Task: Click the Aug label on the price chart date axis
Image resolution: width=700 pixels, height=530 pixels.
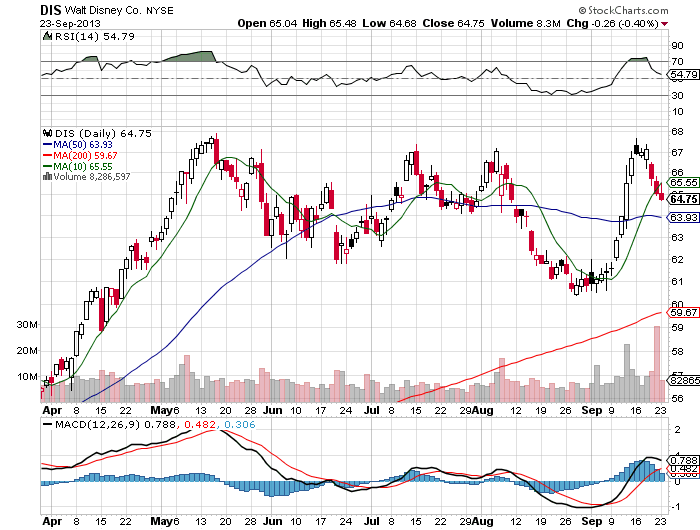Action: click(x=483, y=410)
